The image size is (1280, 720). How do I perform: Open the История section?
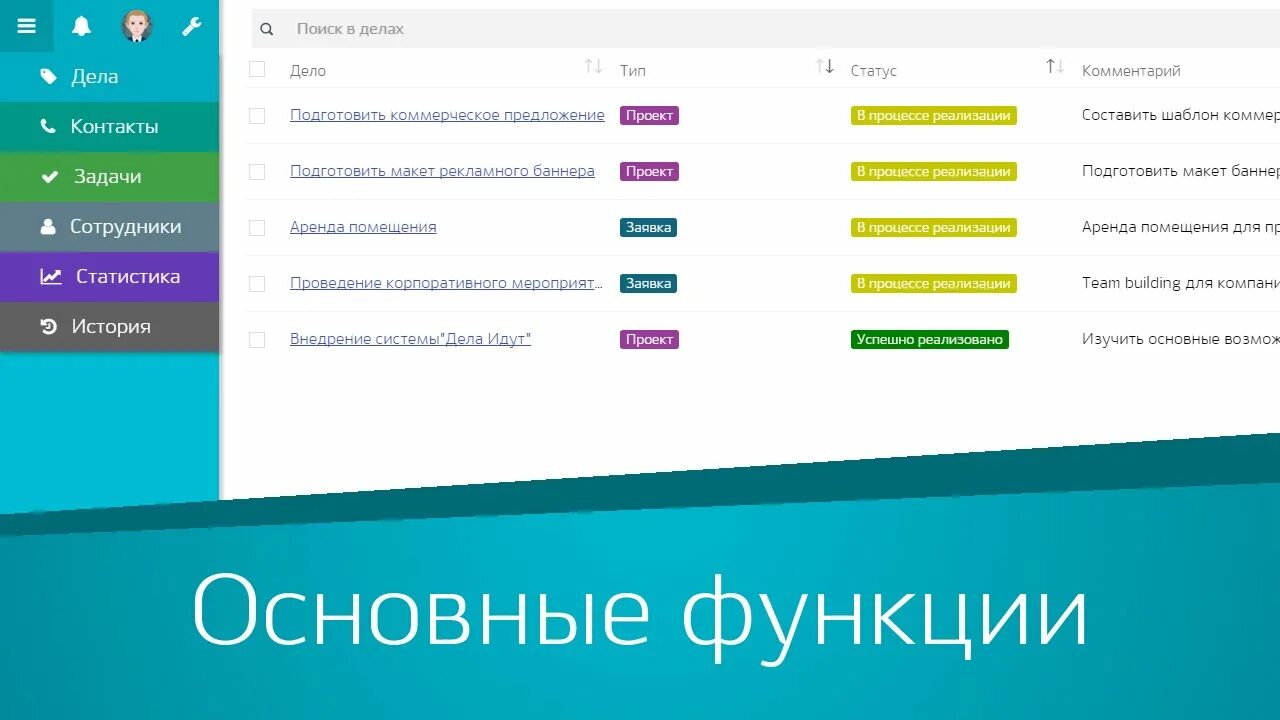coord(110,326)
